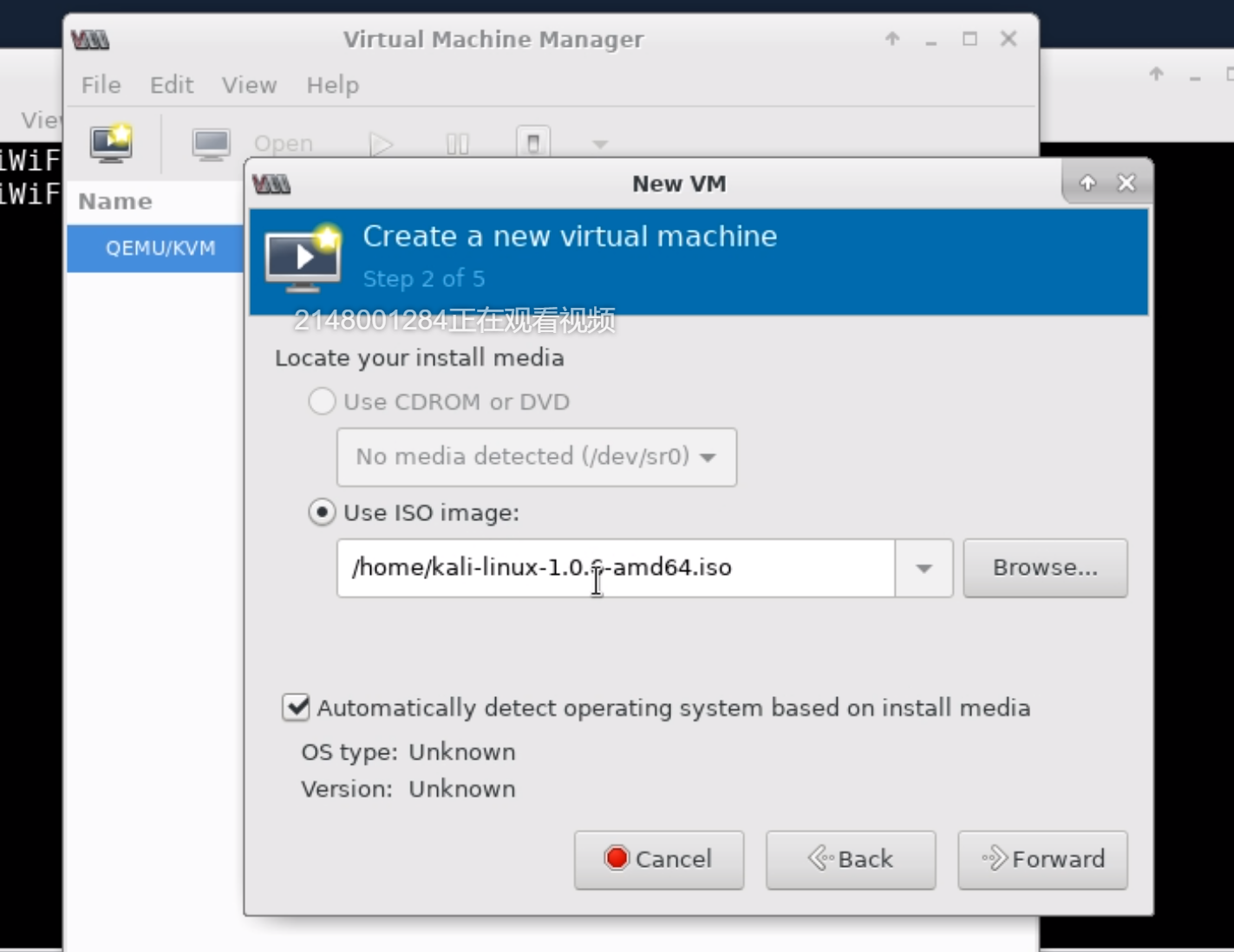Image resolution: width=1234 pixels, height=952 pixels.
Task: Click the New VM dialog roll-up arrow icon
Action: pyautogui.click(x=1087, y=183)
